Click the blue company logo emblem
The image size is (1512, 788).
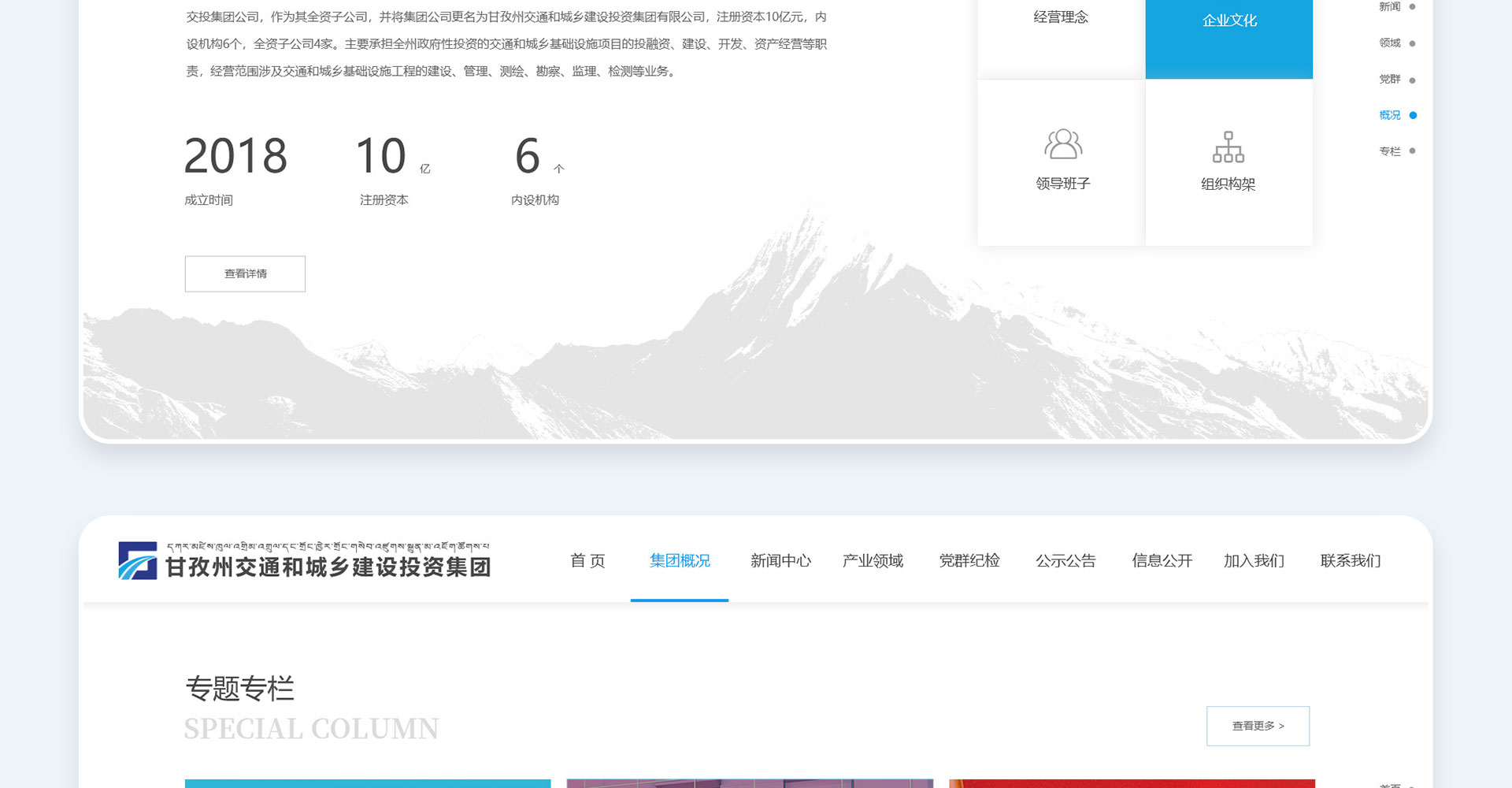point(138,560)
